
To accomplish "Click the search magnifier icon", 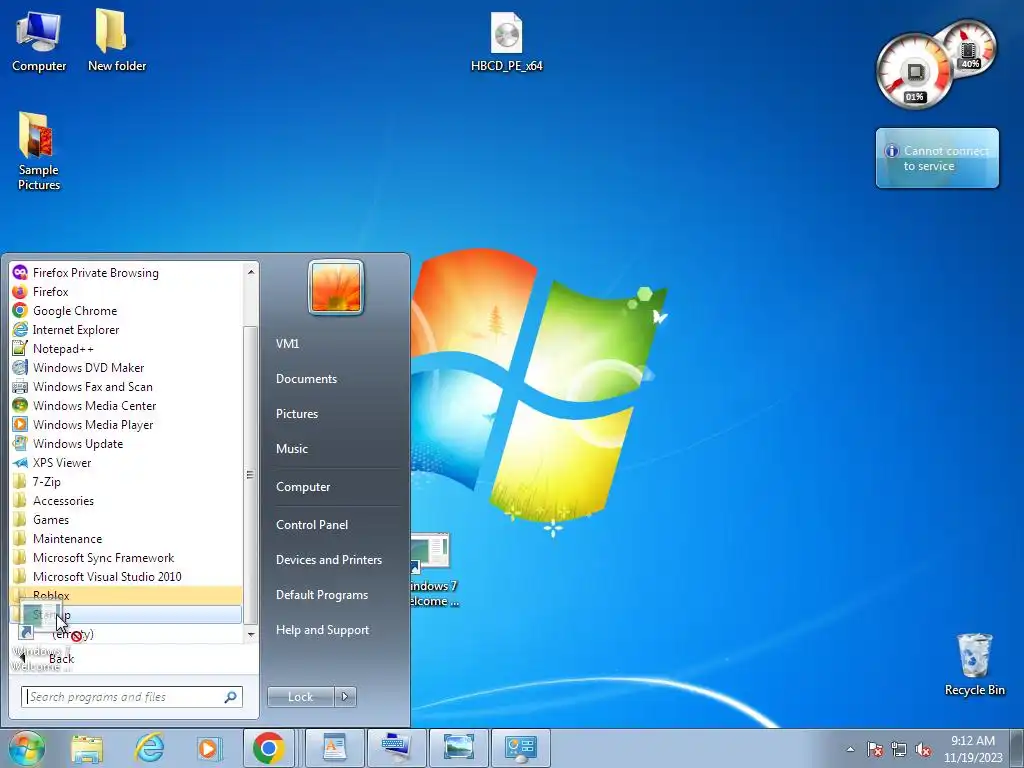I will (x=231, y=697).
